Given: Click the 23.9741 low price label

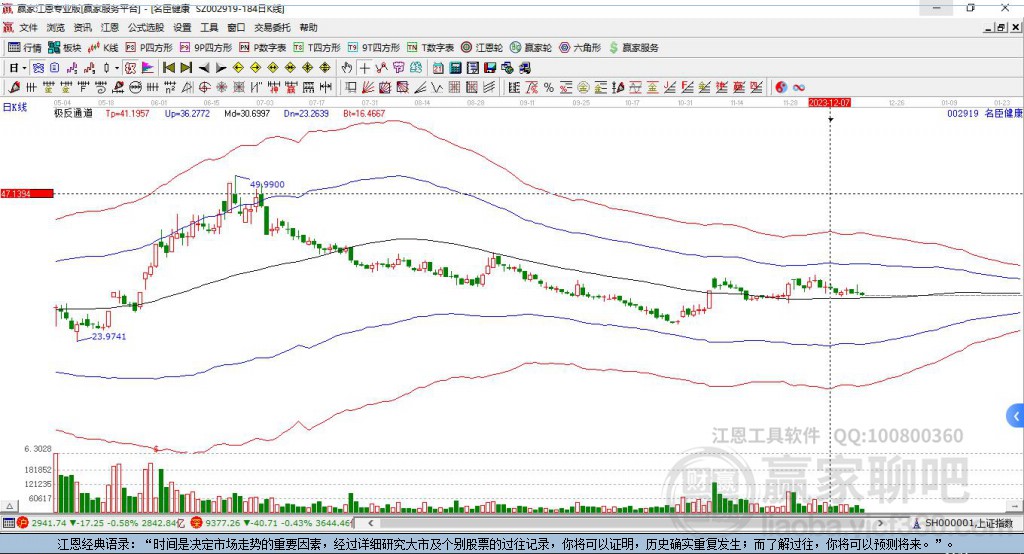Looking at the screenshot, I should pyautogui.click(x=108, y=336).
